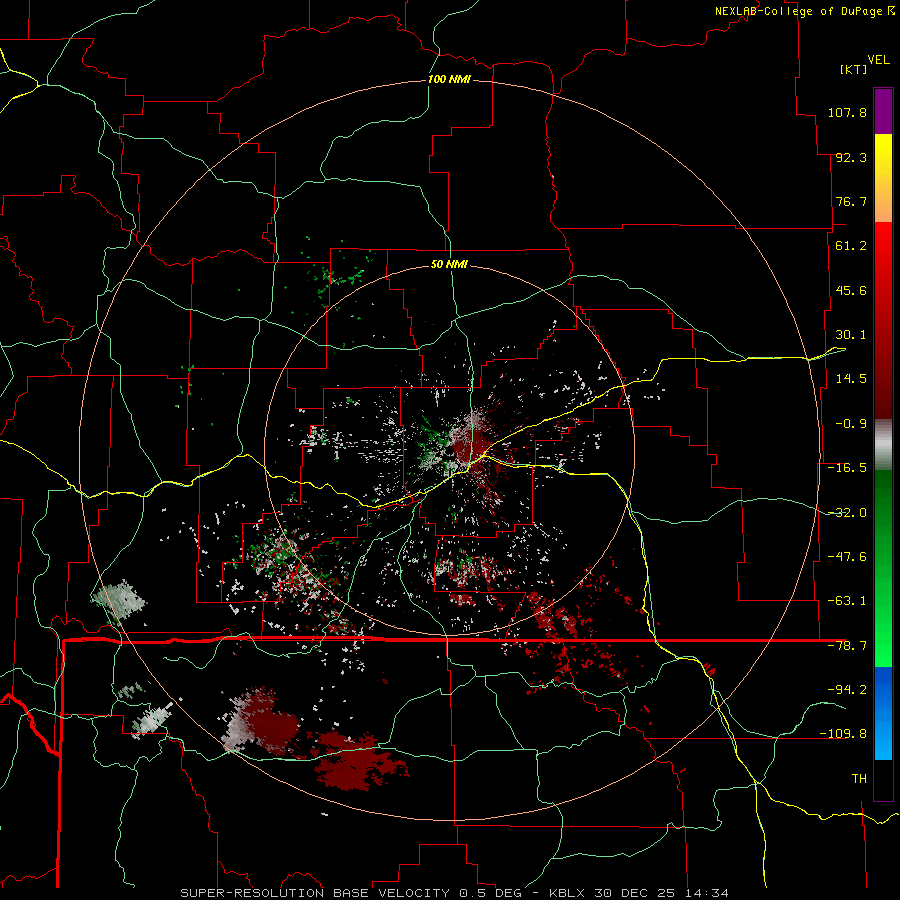This screenshot has width=900, height=900.
Task: Click the TH threshold label
Action: tap(859, 778)
